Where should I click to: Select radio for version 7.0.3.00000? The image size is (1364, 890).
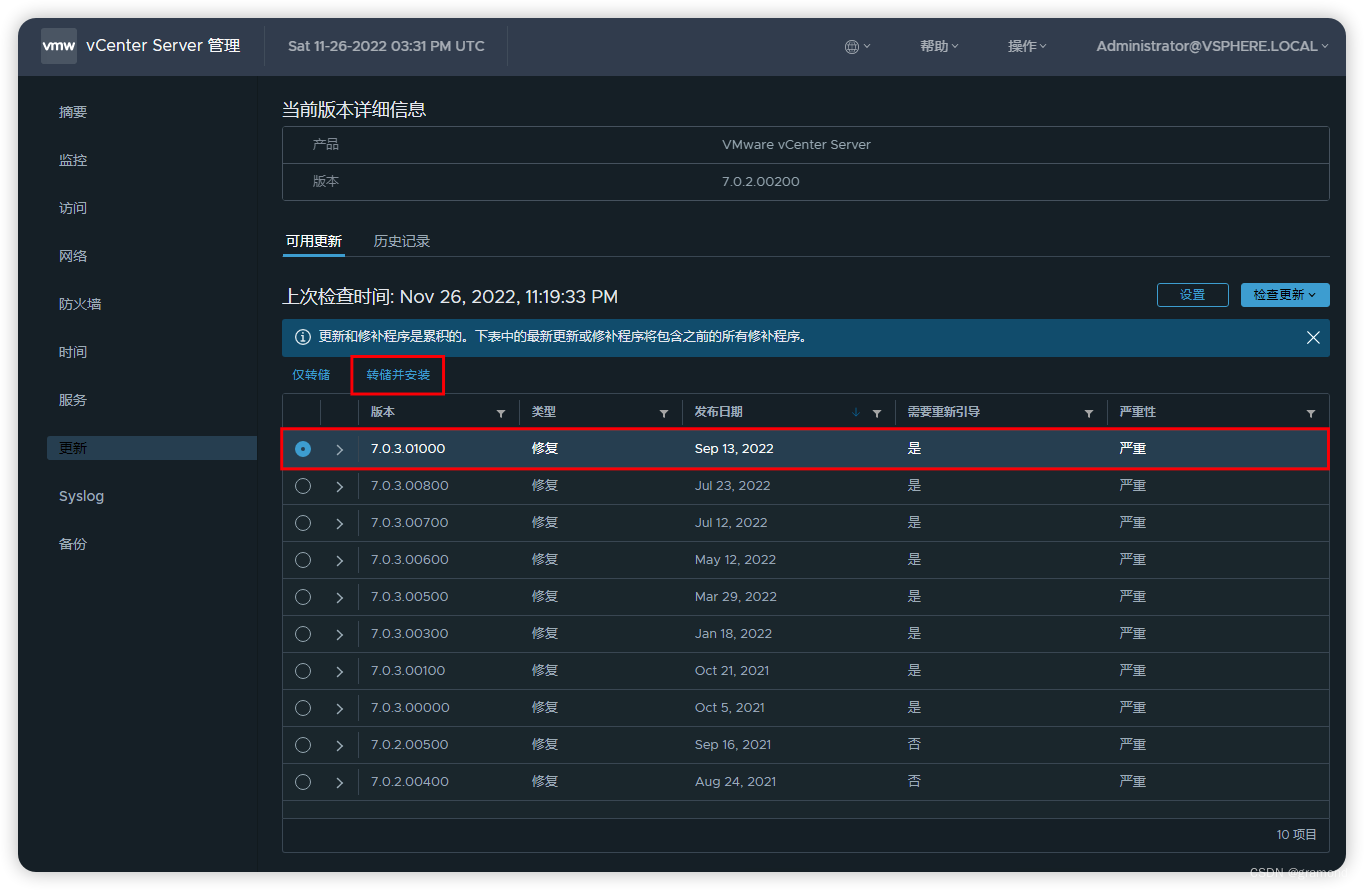point(303,708)
